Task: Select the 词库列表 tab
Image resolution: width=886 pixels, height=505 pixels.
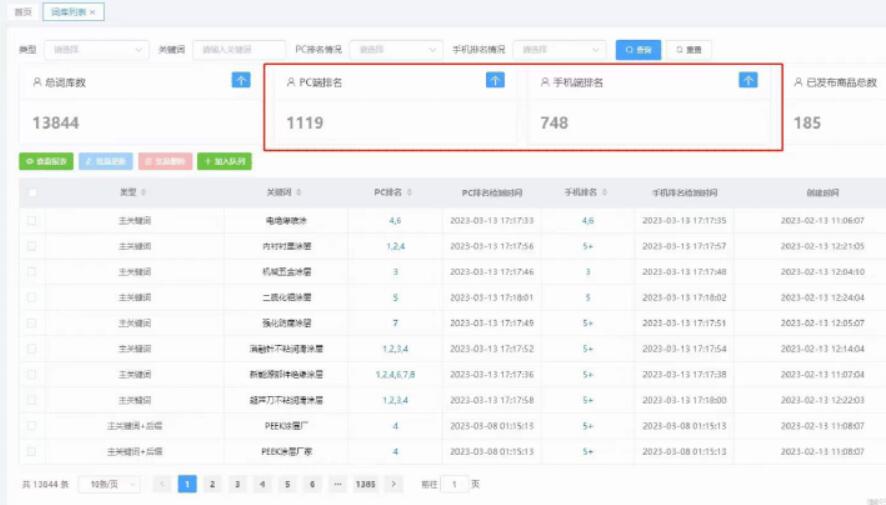Action: coord(68,13)
